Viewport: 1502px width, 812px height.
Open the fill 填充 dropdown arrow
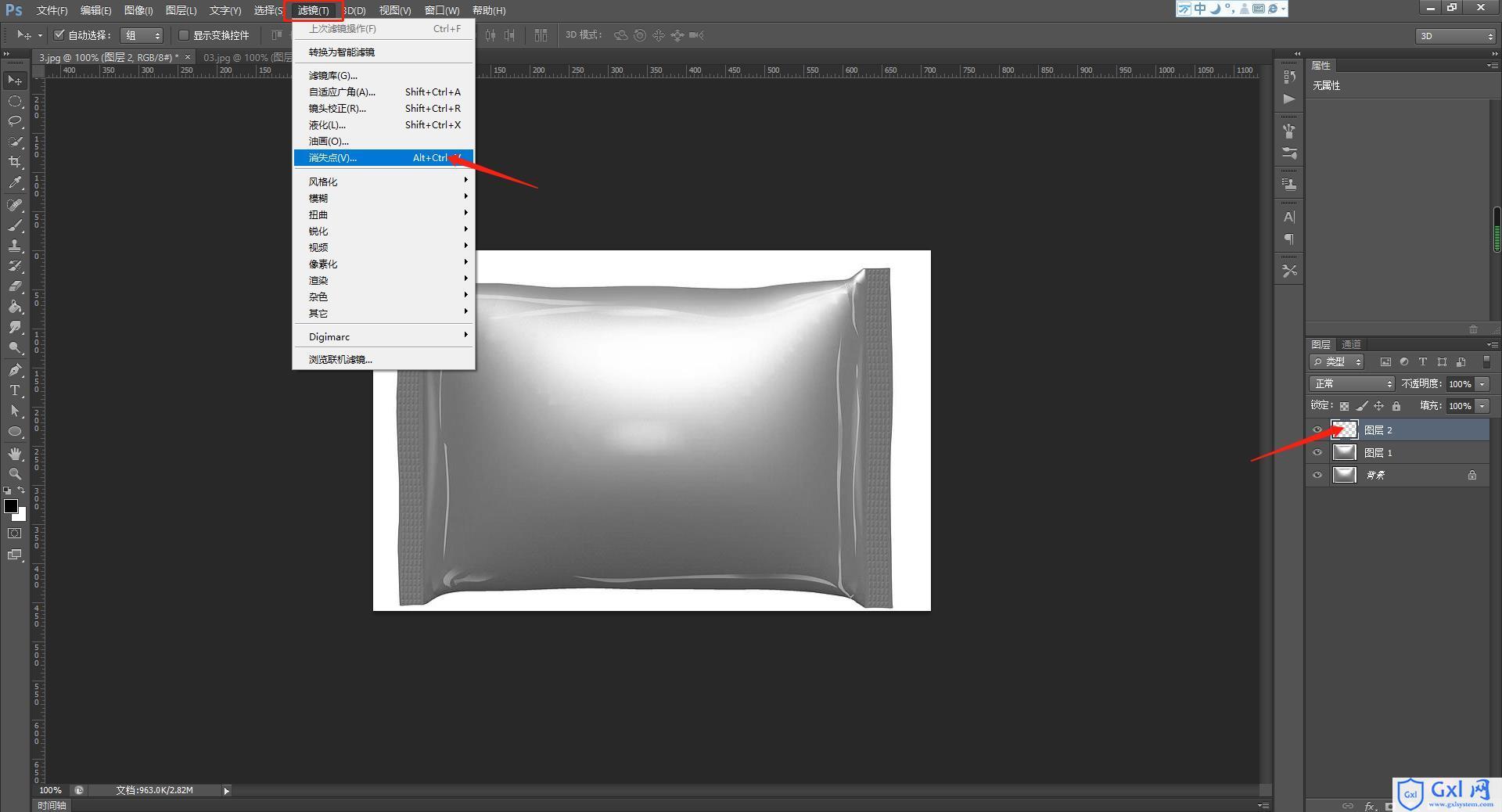[1482, 406]
